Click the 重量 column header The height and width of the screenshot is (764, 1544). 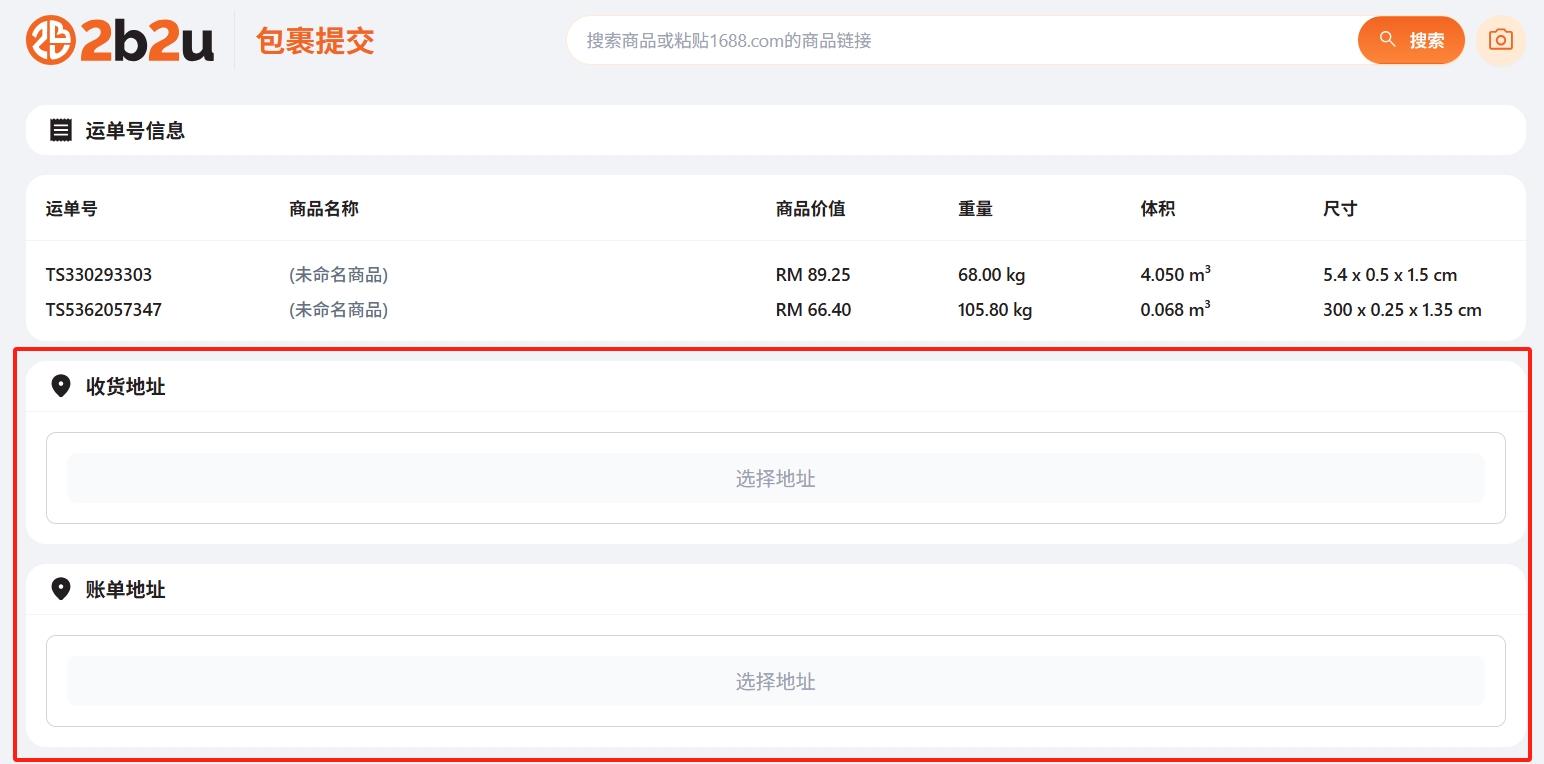point(975,208)
